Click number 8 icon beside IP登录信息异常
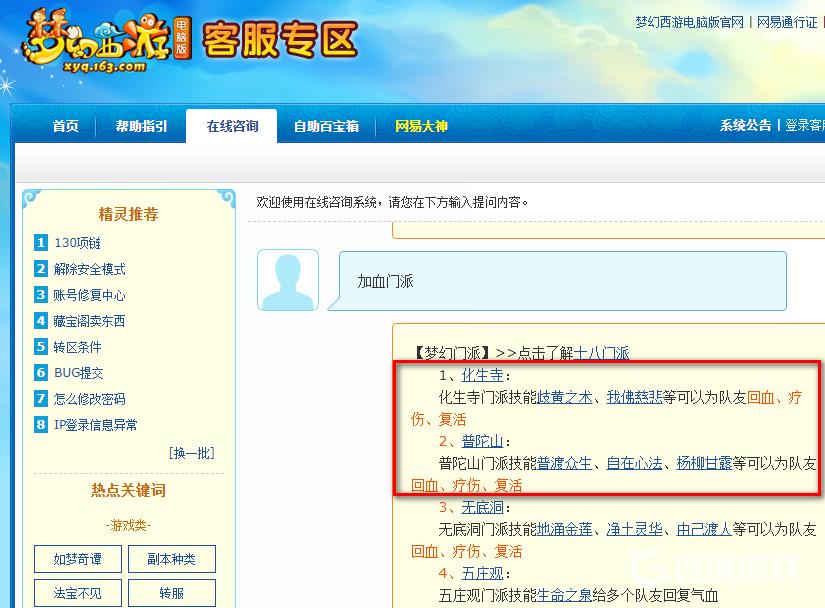Image resolution: width=825 pixels, height=608 pixels. point(41,425)
